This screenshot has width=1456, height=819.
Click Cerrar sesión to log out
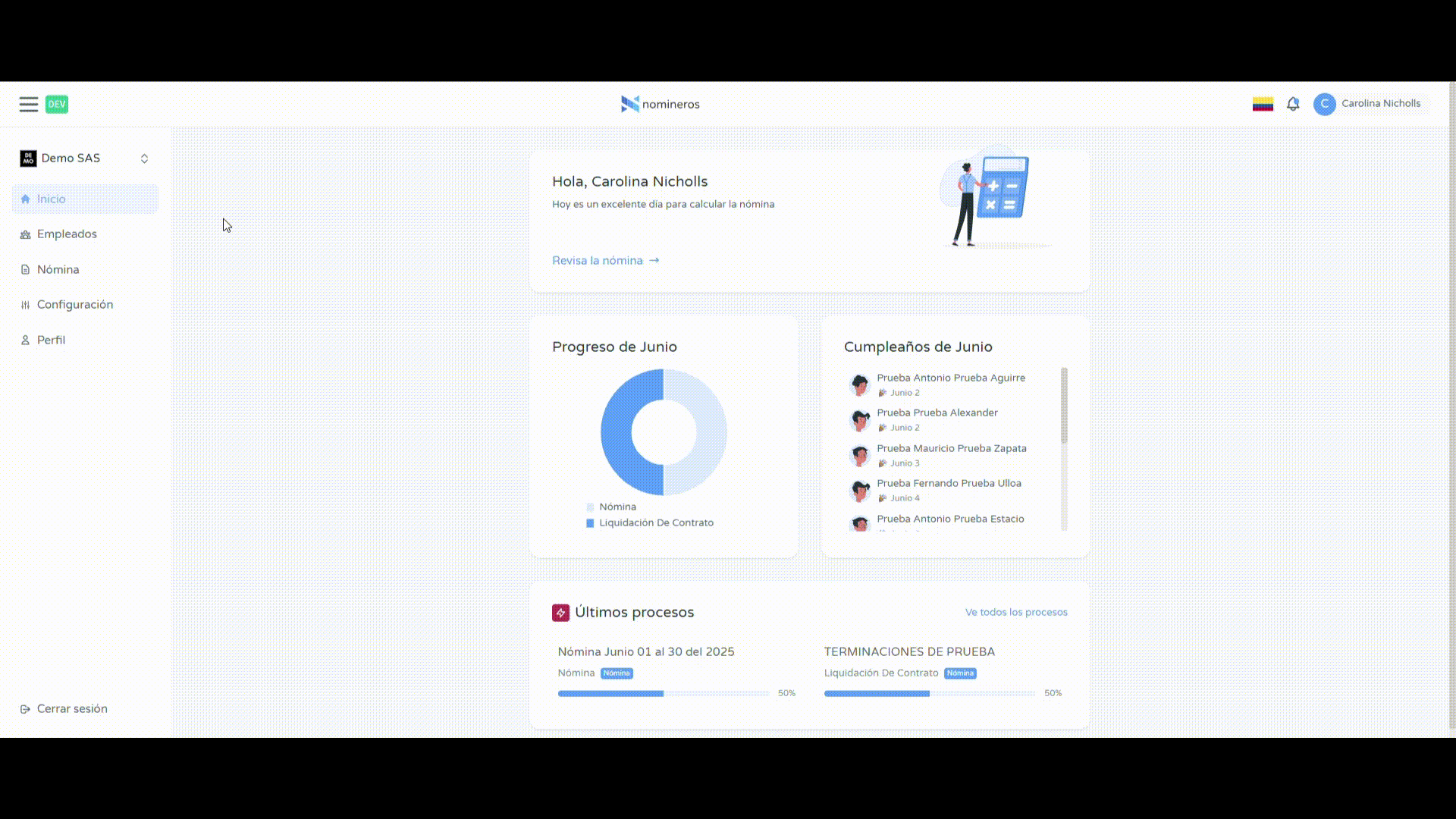point(71,709)
